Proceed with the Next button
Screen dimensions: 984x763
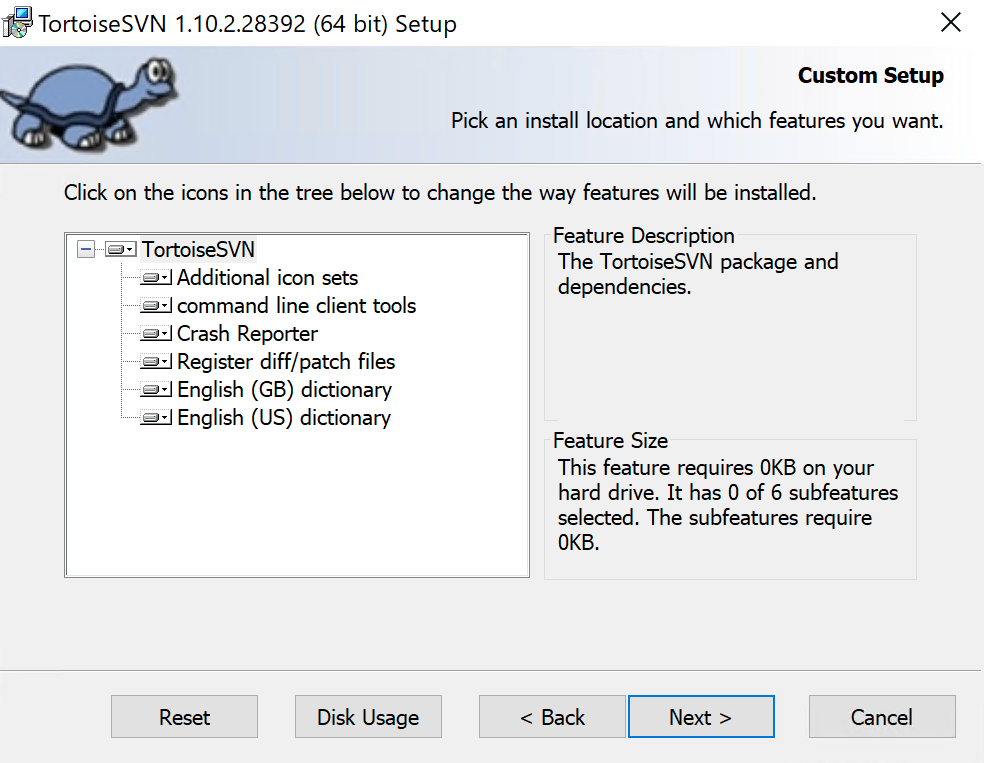(701, 717)
